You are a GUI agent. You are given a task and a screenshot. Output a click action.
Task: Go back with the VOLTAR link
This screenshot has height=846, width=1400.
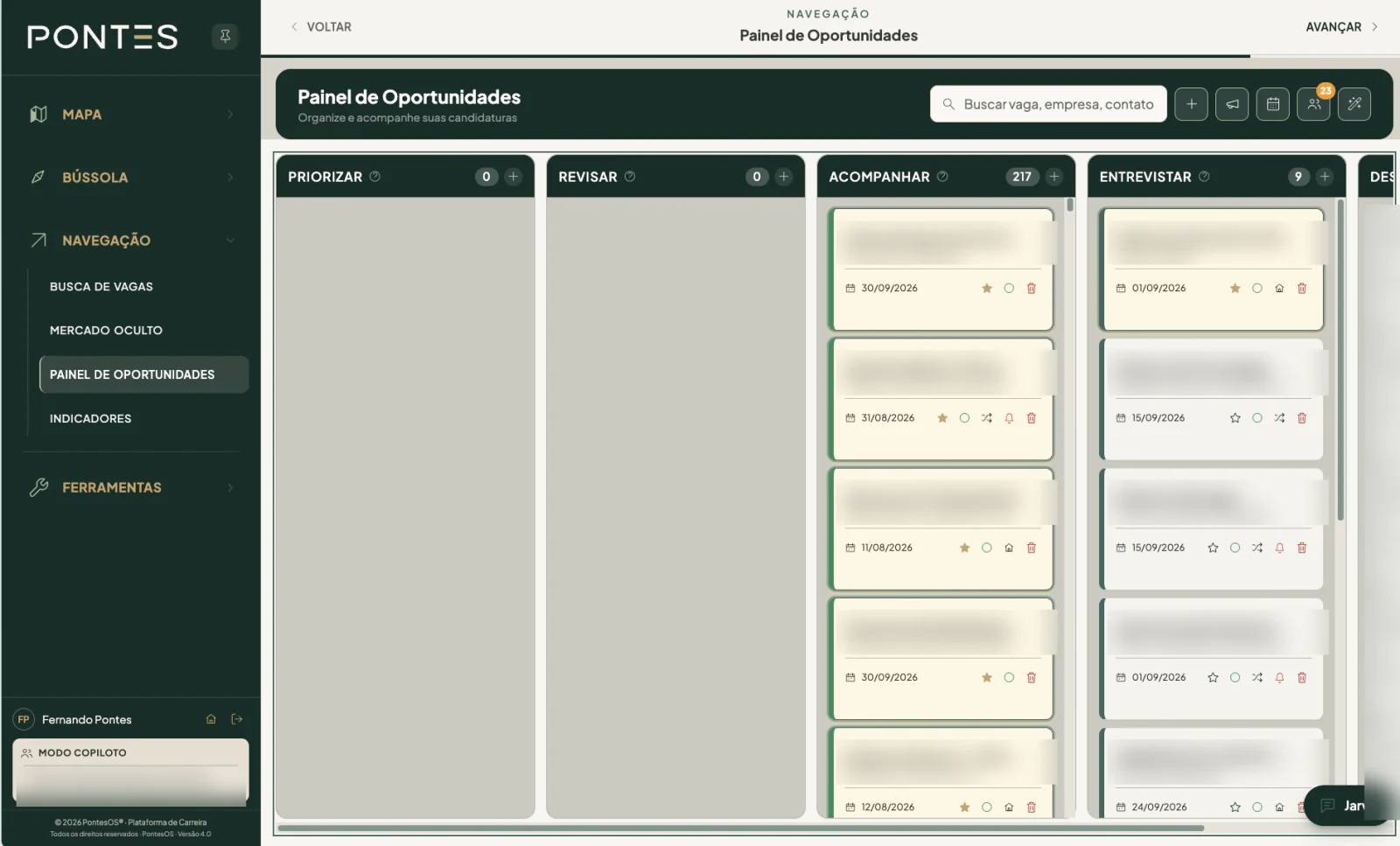coord(321,27)
